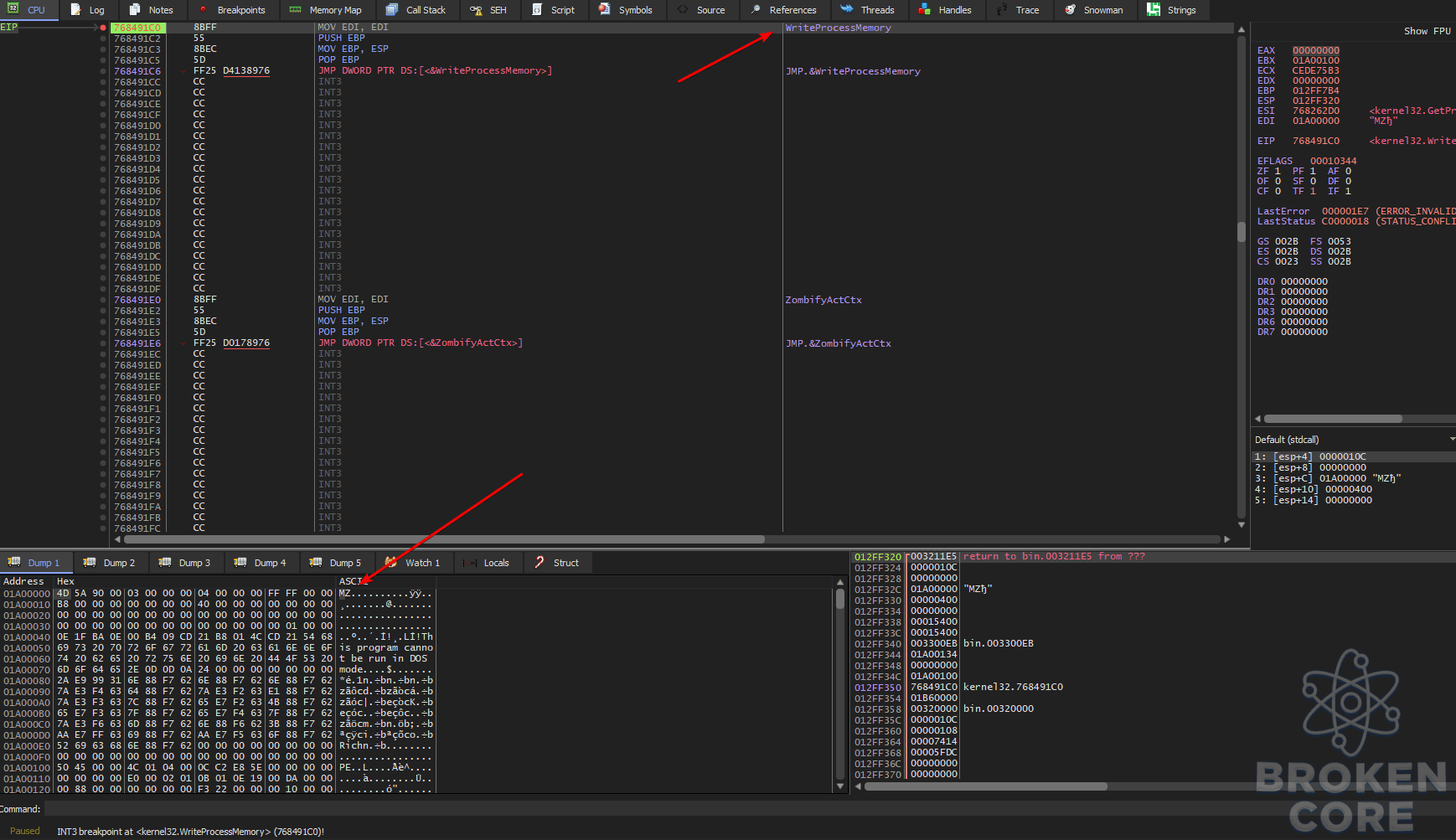Open the Symbols tab icon
This screenshot has width=1456, height=840.
coord(605,10)
